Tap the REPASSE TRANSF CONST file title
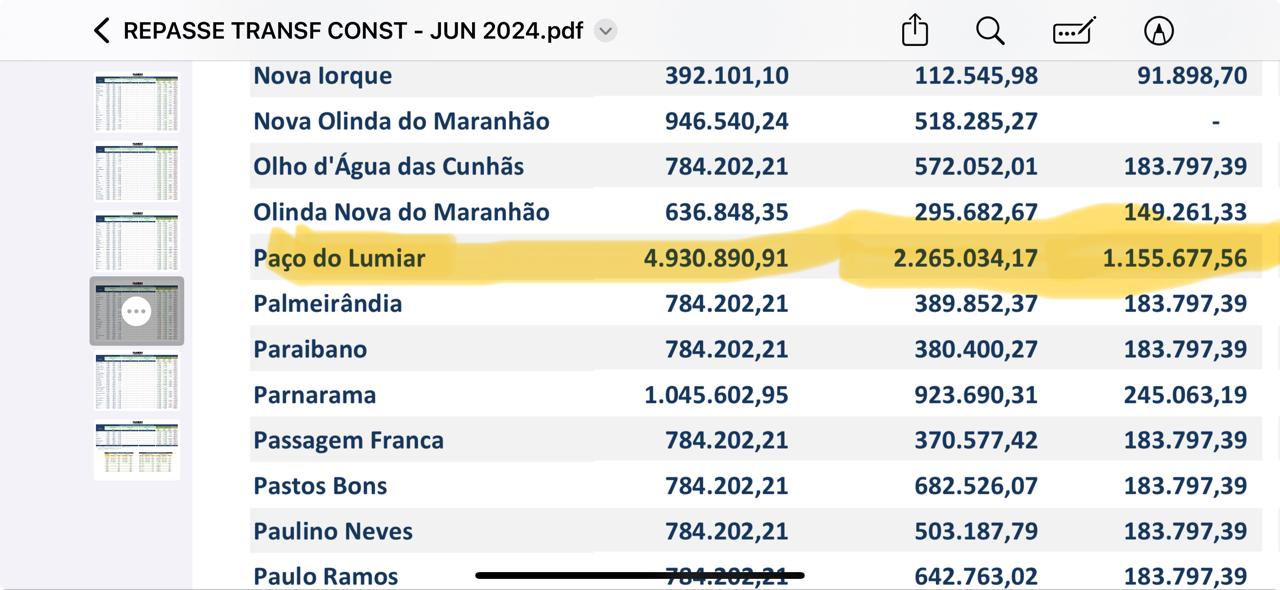Image resolution: width=1280 pixels, height=590 pixels. pyautogui.click(x=352, y=31)
